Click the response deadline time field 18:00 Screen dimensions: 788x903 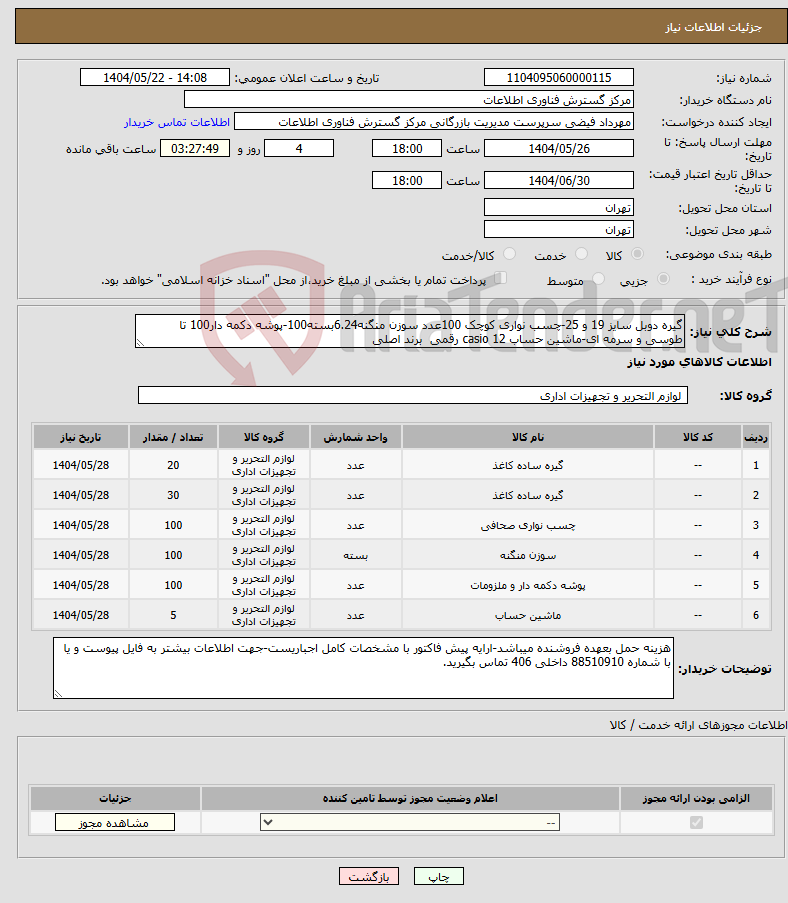pos(407,148)
